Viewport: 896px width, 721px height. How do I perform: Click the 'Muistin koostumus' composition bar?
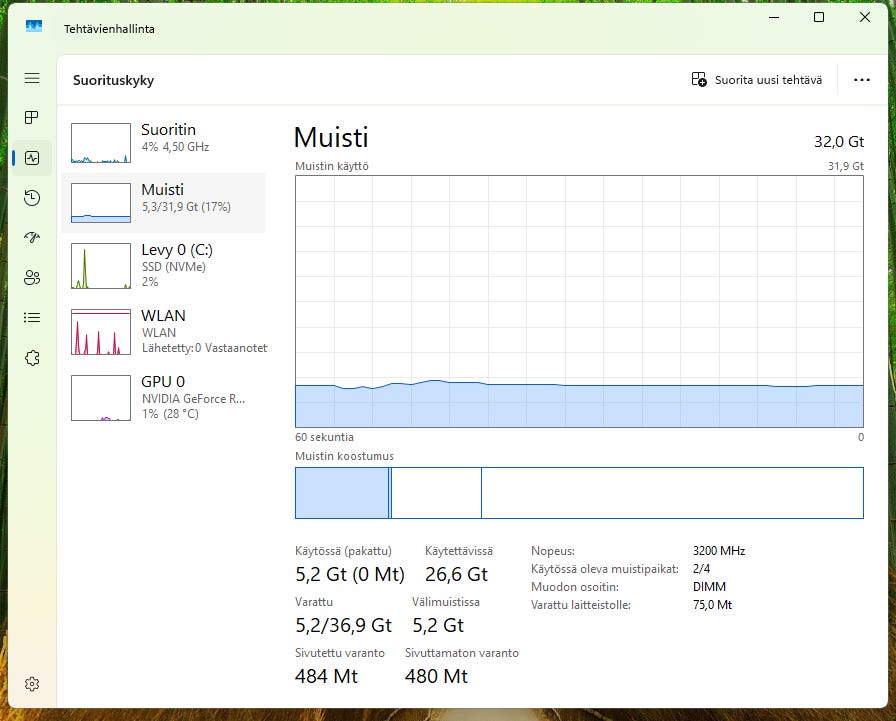578,493
